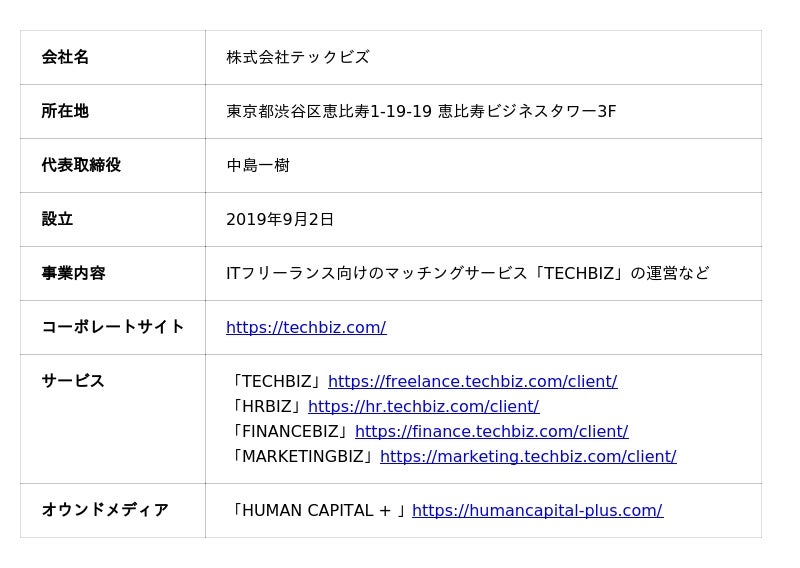Open the humancapital-plus.com link

click(537, 510)
